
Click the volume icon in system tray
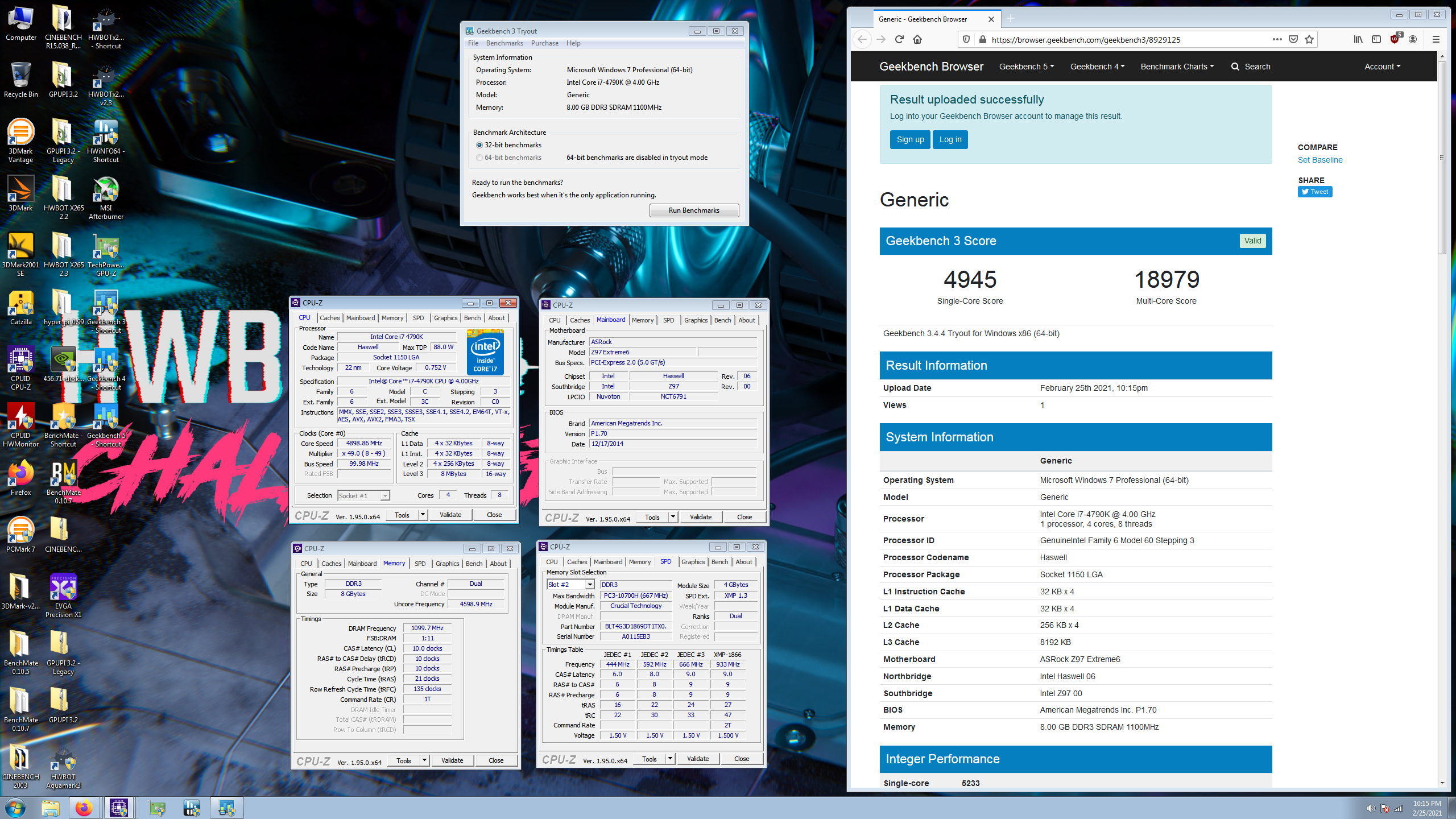[x=1371, y=808]
